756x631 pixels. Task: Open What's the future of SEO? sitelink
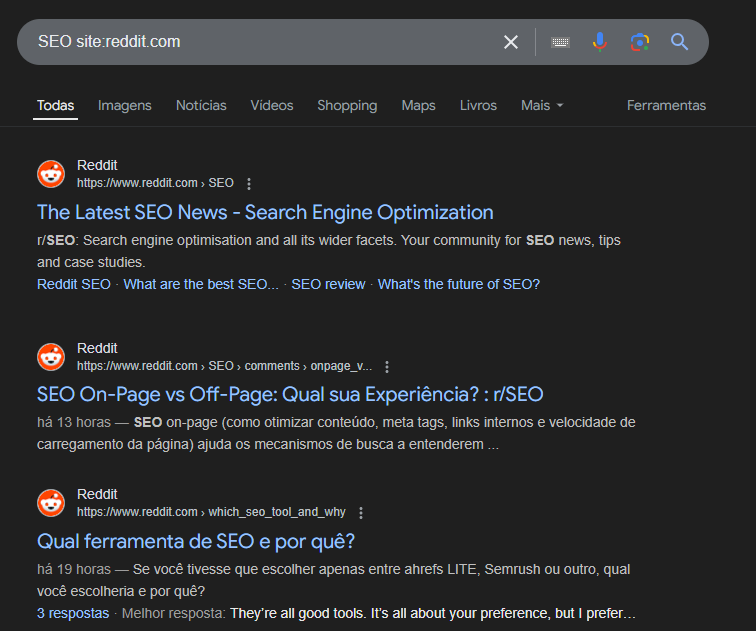(x=459, y=284)
